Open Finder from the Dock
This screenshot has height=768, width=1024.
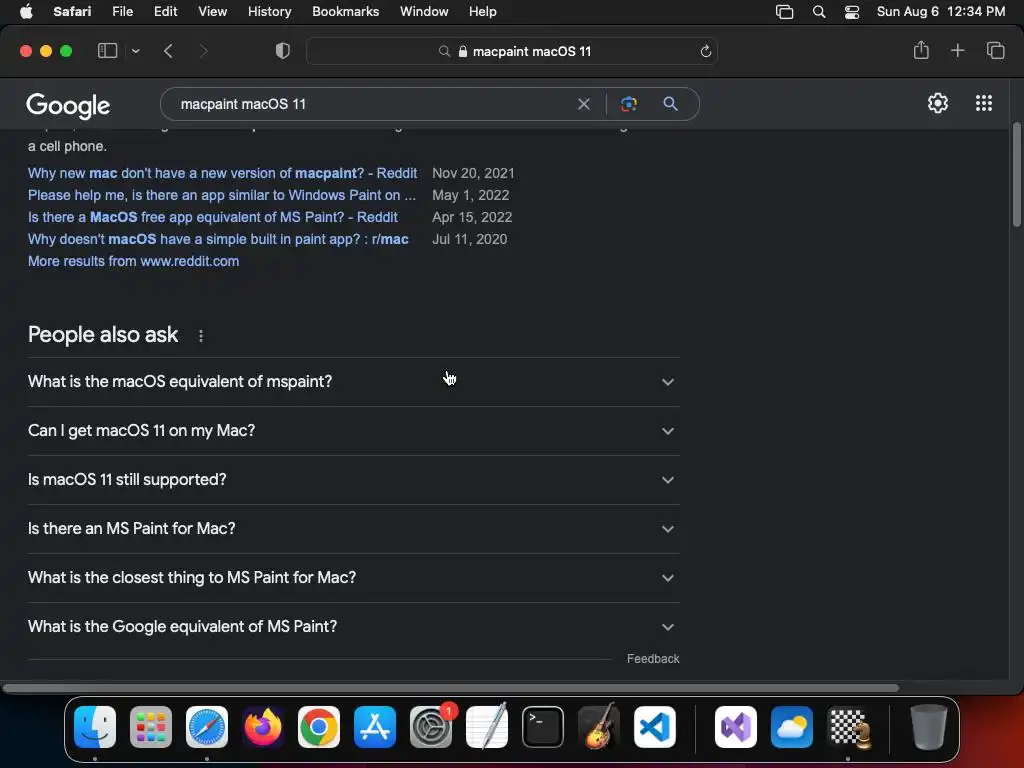pos(95,726)
